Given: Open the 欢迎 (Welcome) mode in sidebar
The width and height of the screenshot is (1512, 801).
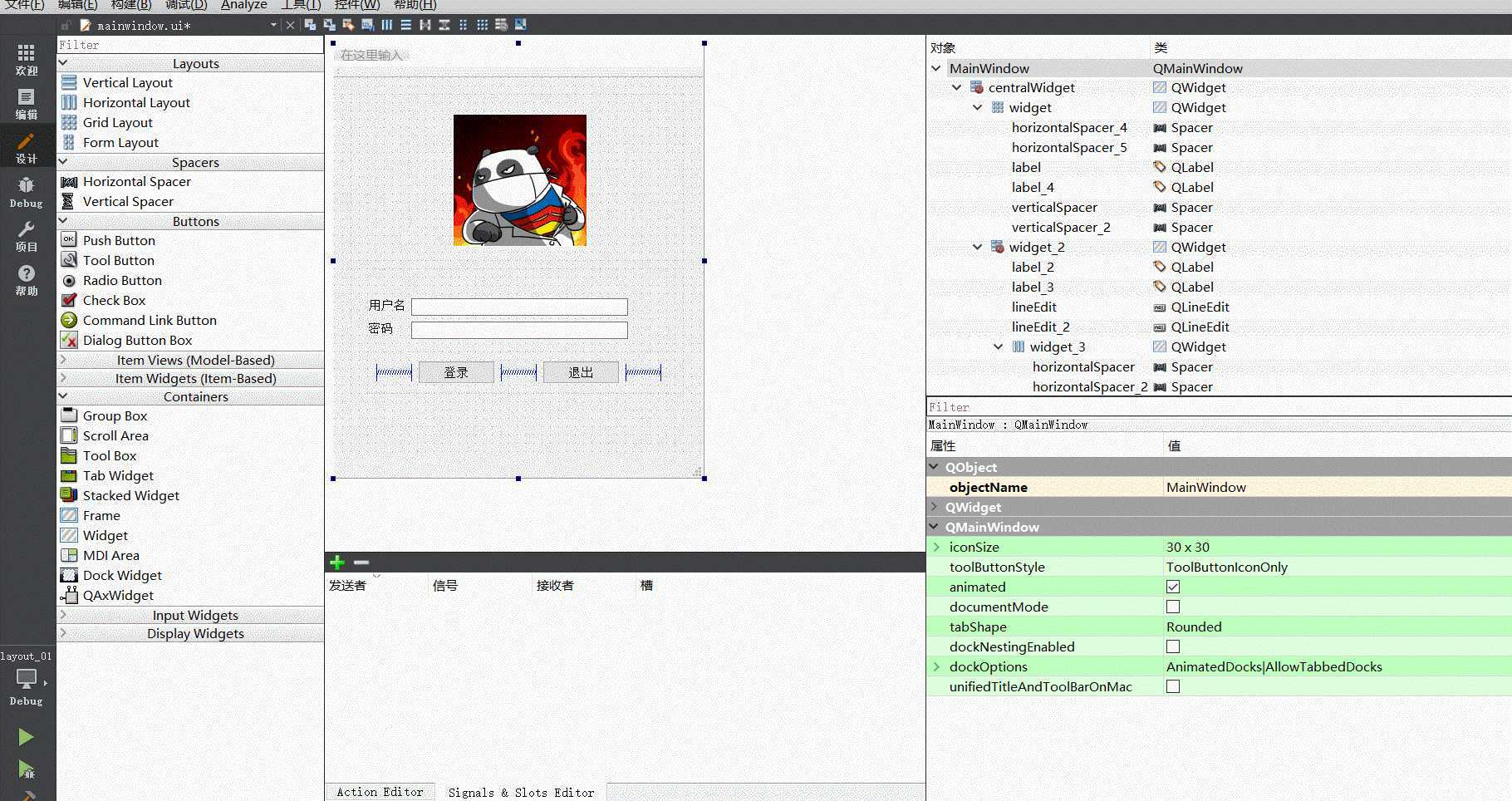Looking at the screenshot, I should pos(27,60).
